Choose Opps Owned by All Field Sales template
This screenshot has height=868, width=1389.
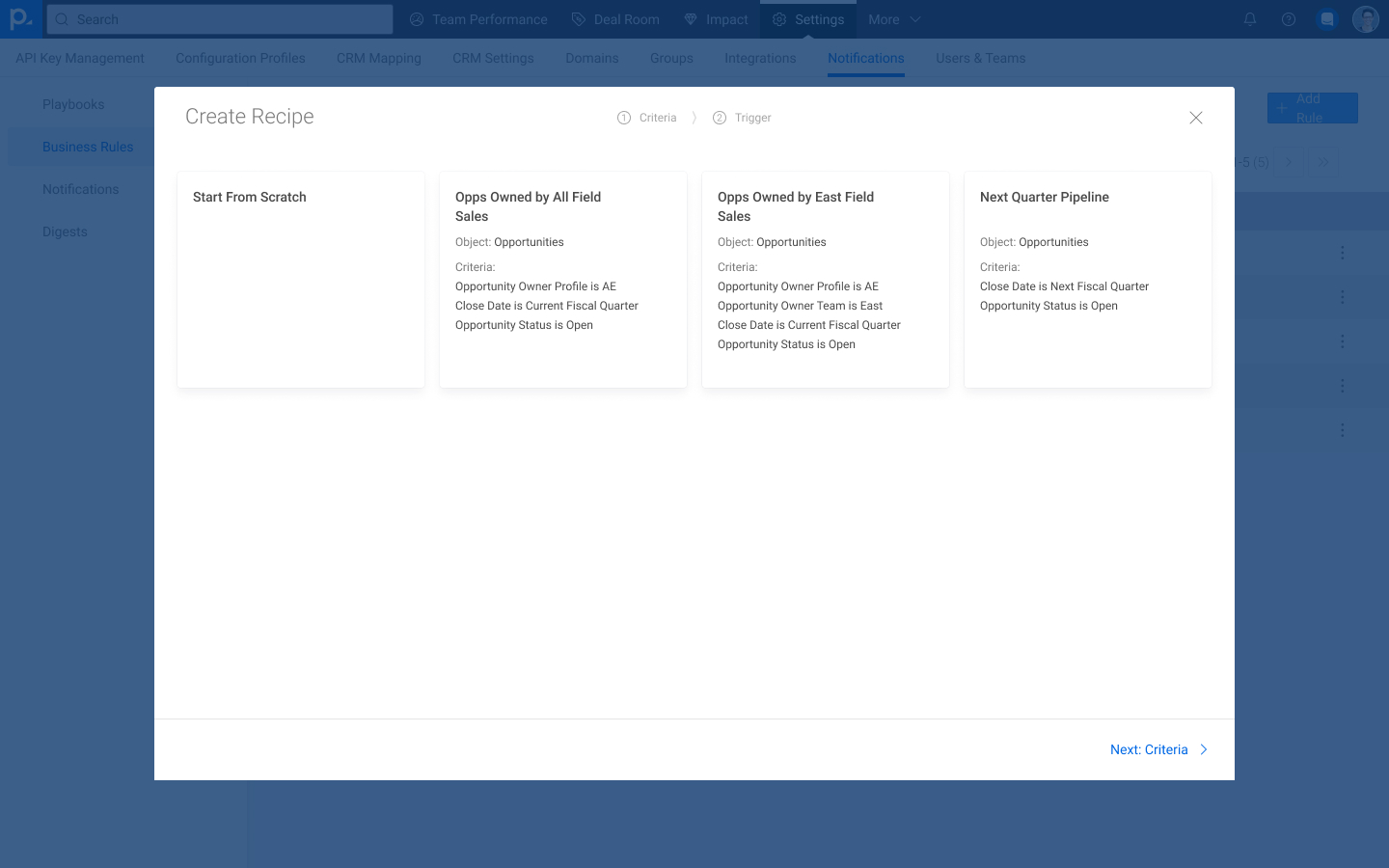(x=563, y=280)
